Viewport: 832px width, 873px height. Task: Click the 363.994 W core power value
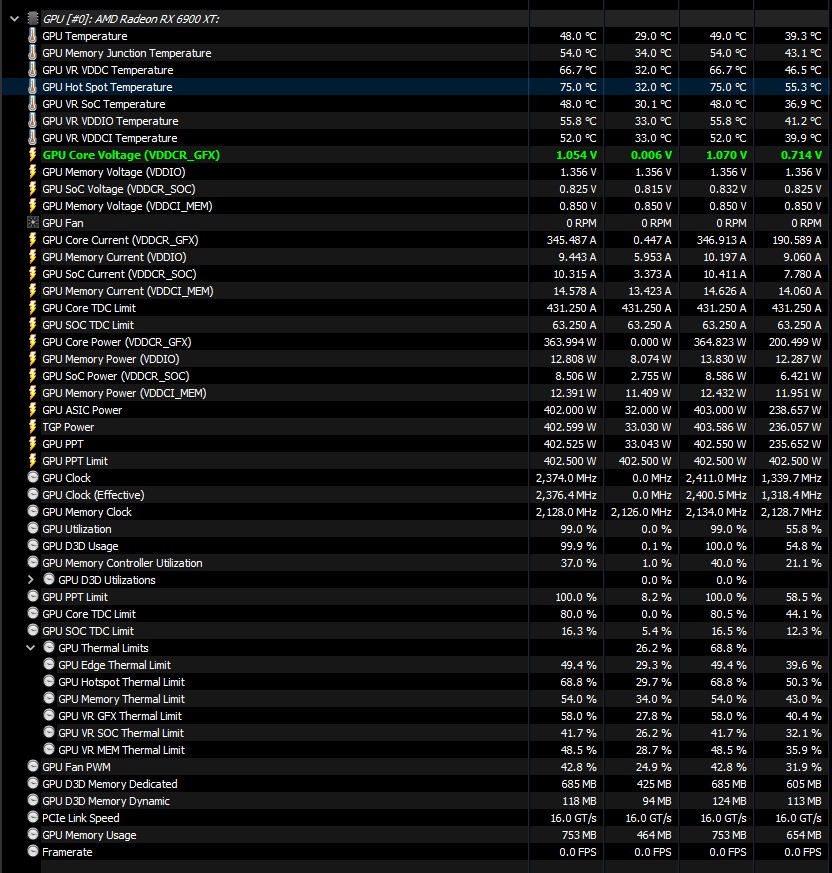click(x=570, y=342)
